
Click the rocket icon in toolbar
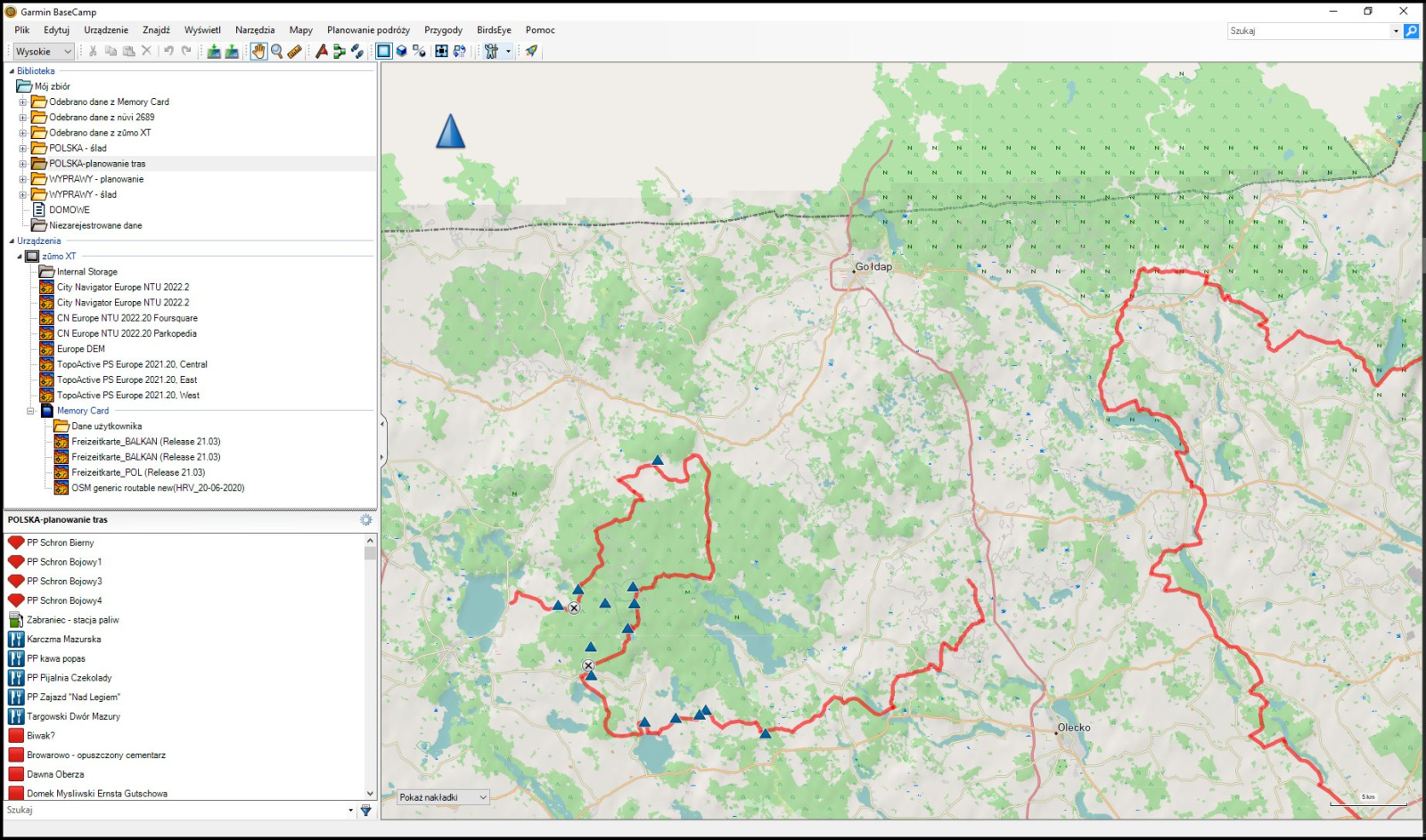coord(531,52)
